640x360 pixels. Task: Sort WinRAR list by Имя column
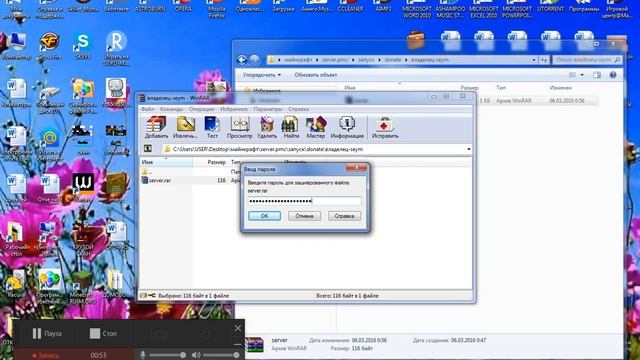pyautogui.click(x=166, y=162)
